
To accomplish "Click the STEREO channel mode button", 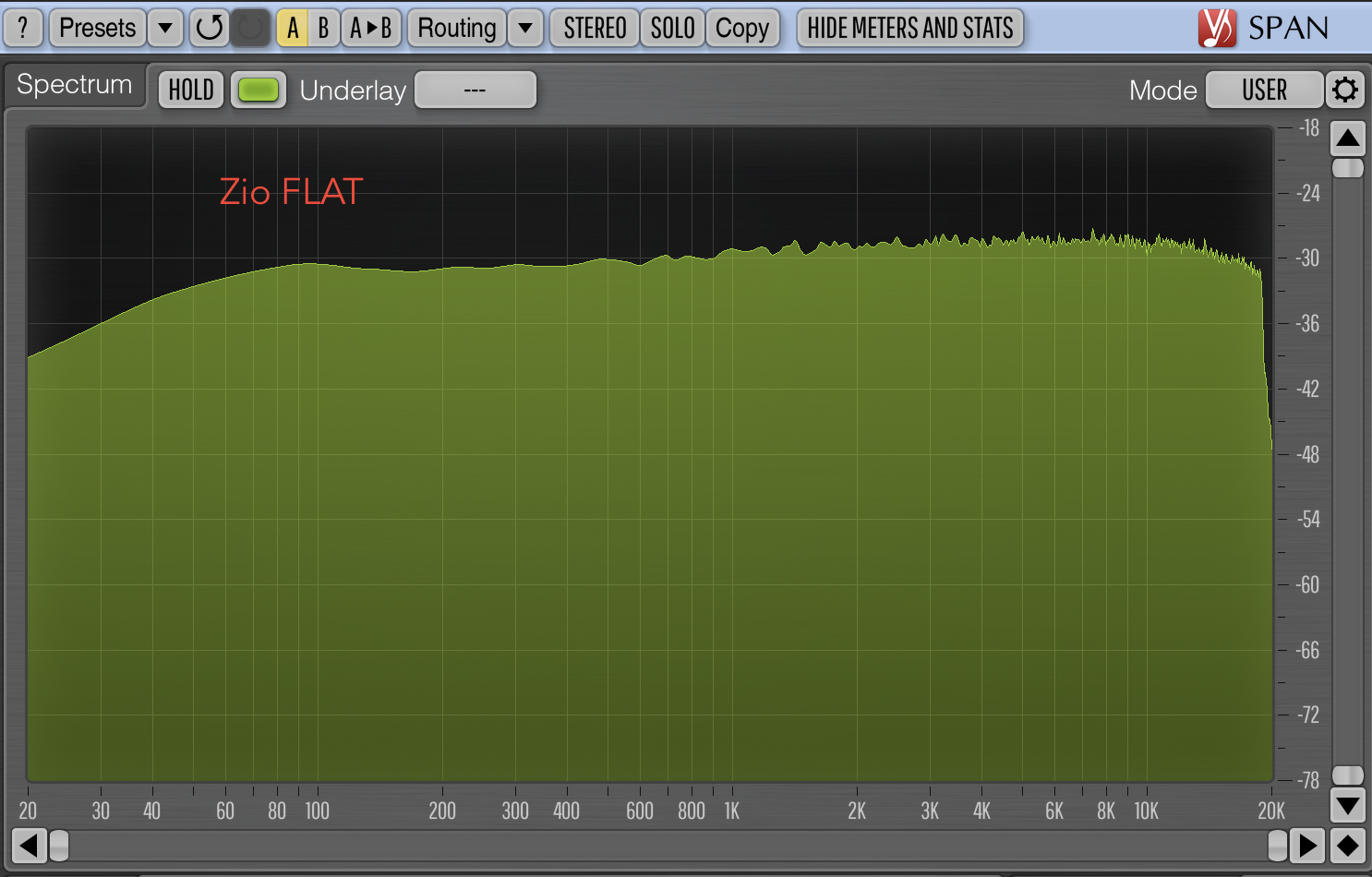I will pos(595,28).
